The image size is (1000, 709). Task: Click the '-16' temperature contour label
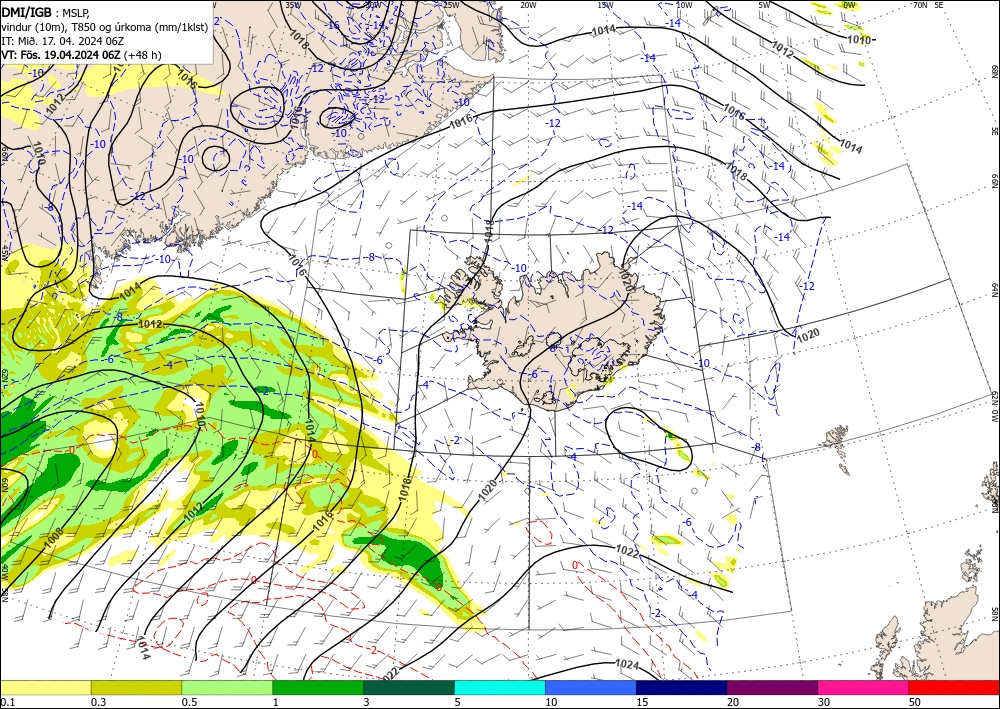pos(332,25)
